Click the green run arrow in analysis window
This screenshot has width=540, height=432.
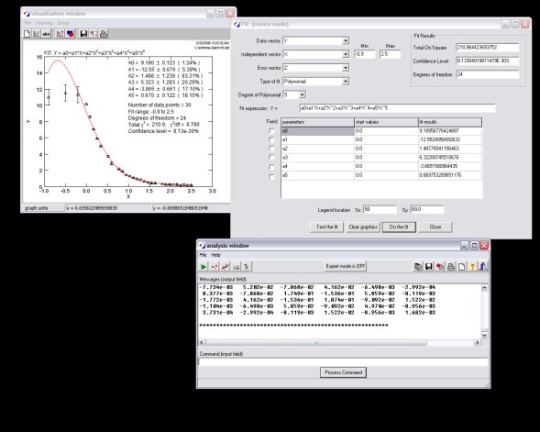point(204,267)
